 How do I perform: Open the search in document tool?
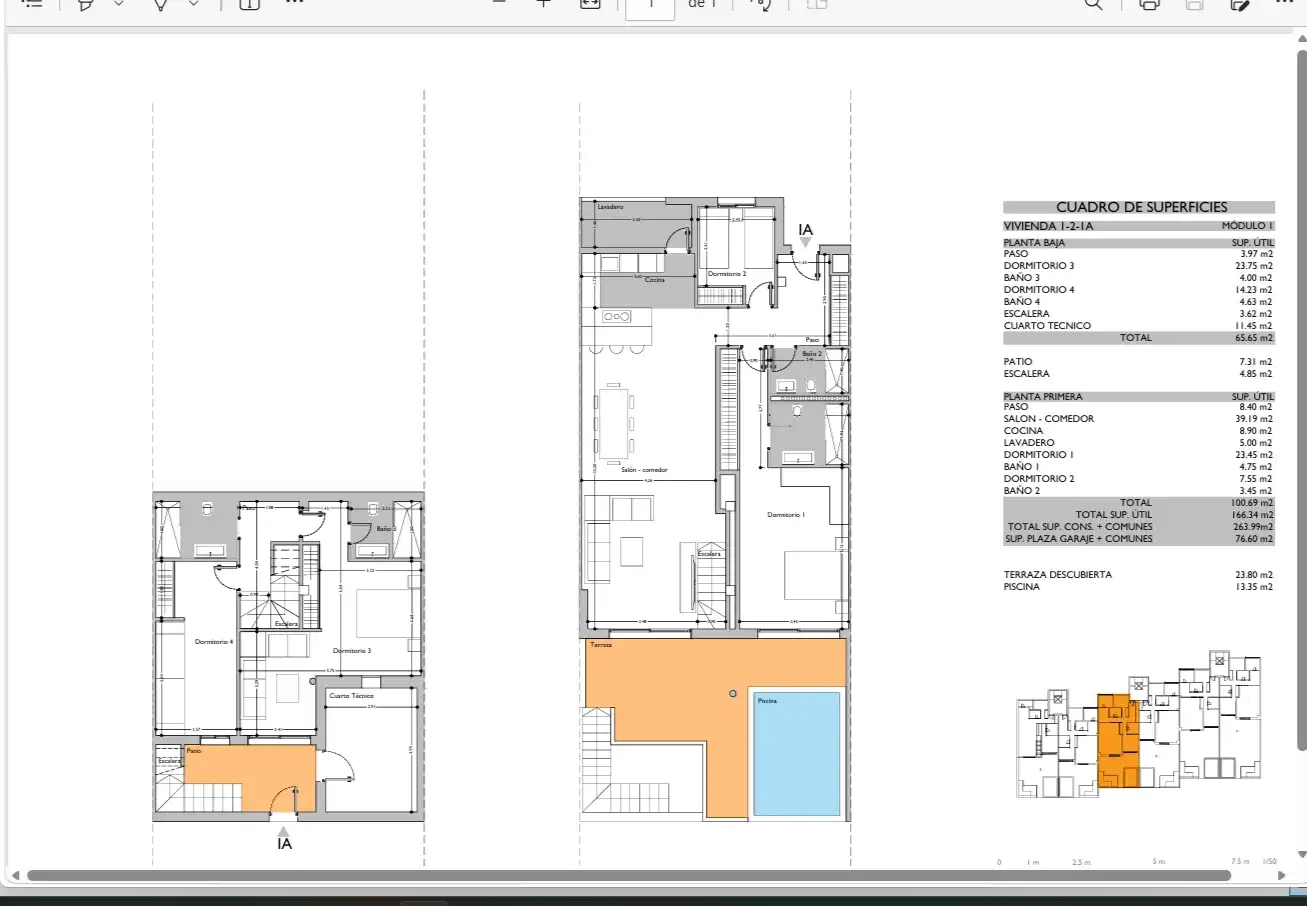pyautogui.click(x=1094, y=3)
